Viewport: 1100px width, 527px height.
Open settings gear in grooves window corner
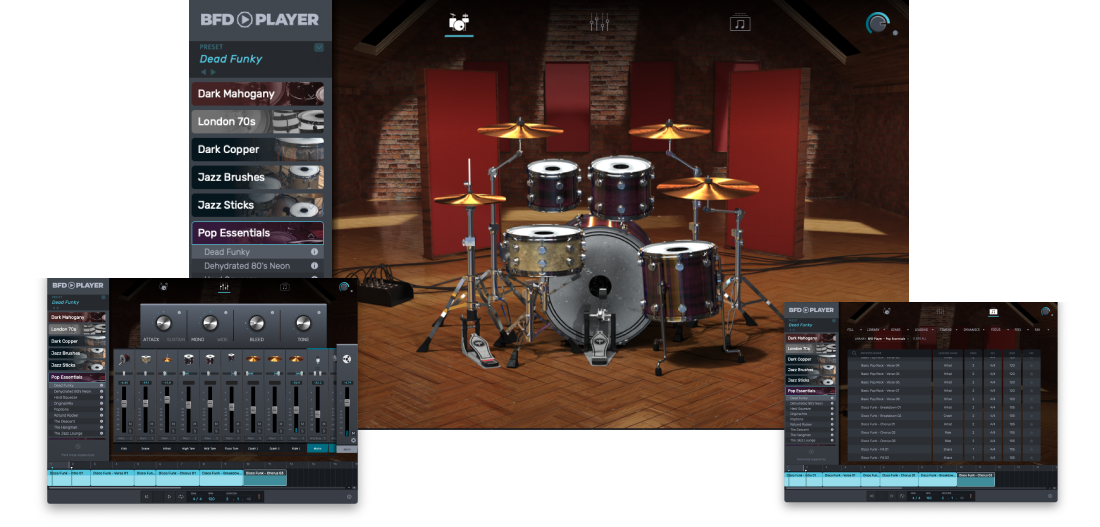1050,496
